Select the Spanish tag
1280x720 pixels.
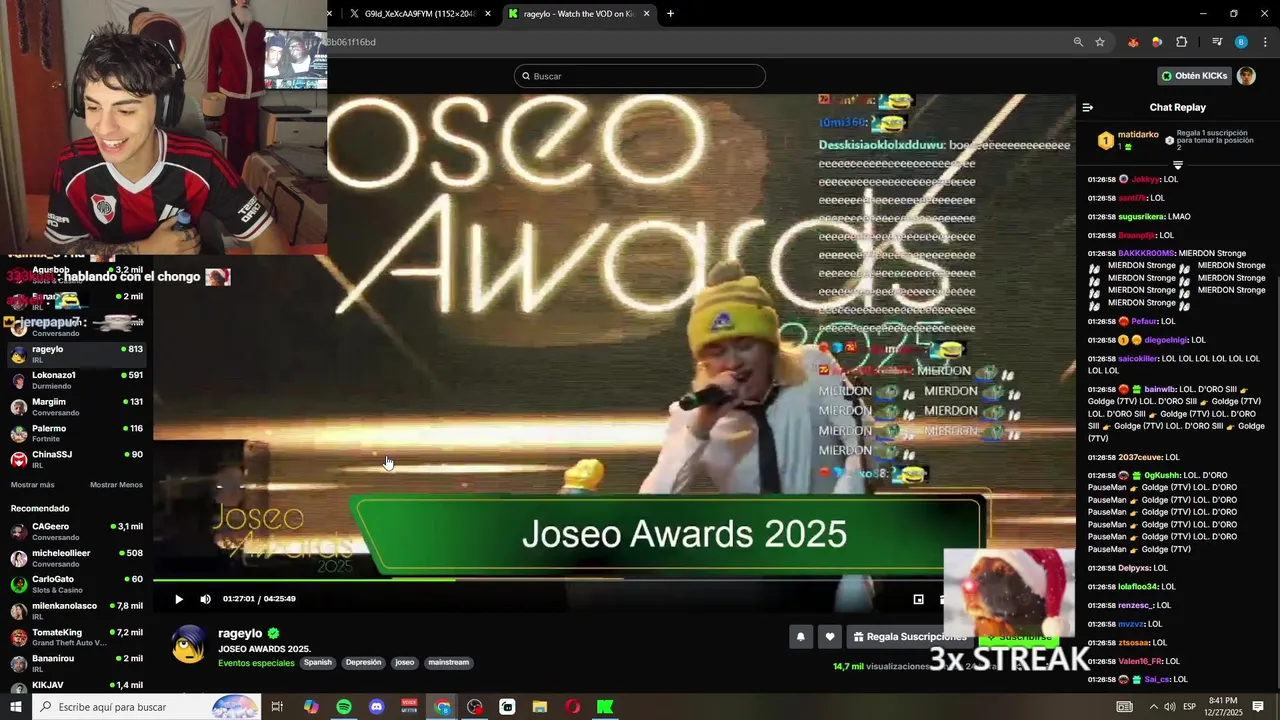[x=318, y=662]
